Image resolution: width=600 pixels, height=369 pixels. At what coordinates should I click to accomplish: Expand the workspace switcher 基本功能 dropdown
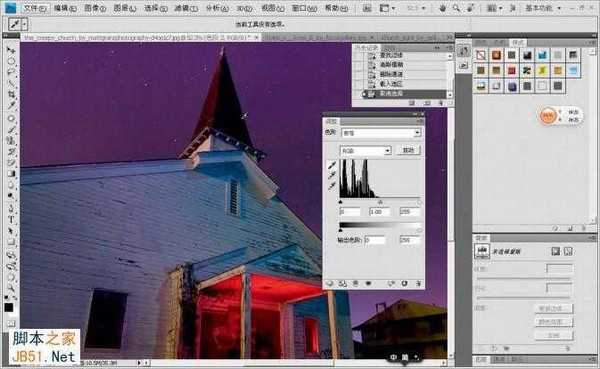click(543, 8)
